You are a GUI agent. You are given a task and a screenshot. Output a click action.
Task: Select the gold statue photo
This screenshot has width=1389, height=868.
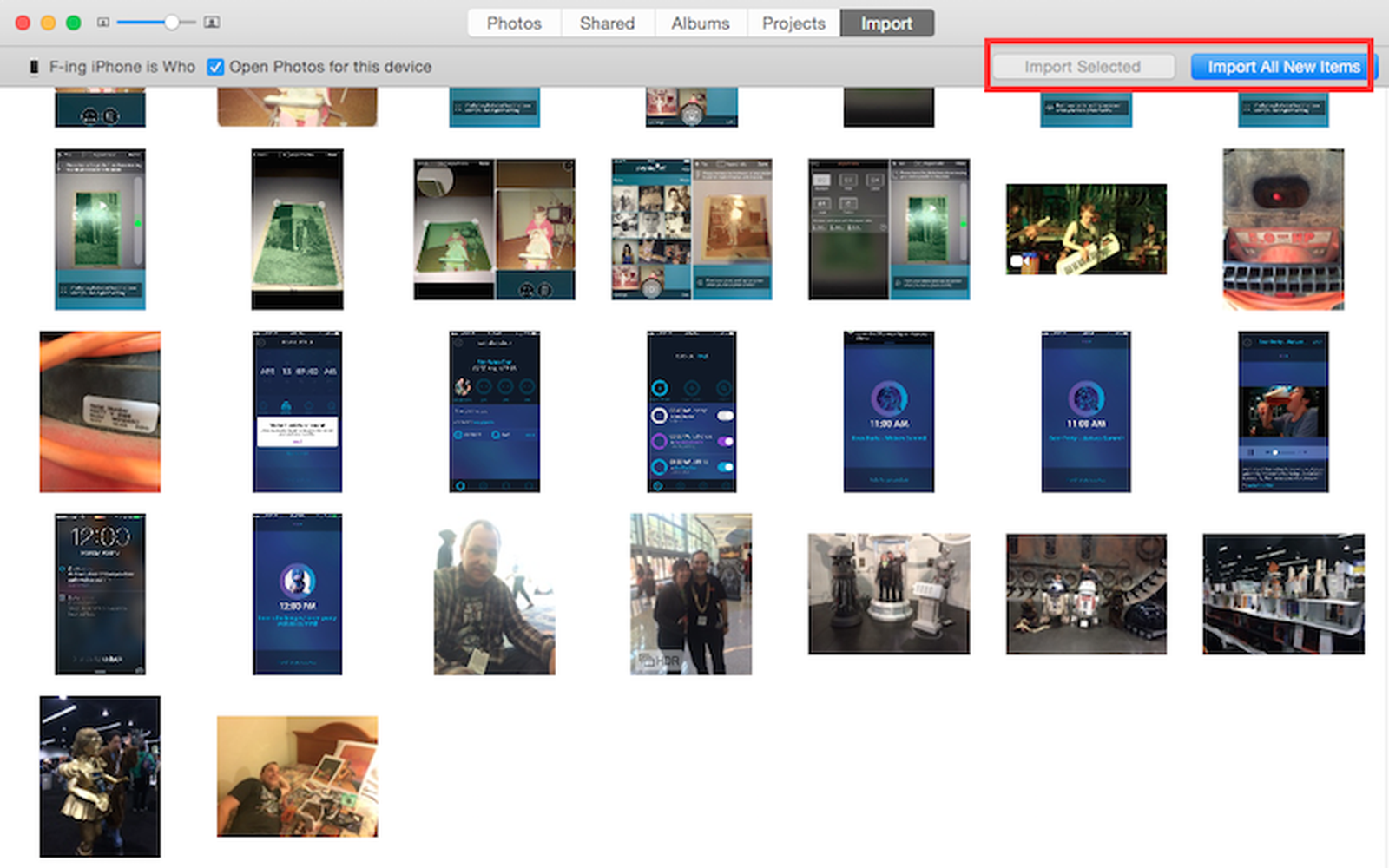[x=100, y=776]
